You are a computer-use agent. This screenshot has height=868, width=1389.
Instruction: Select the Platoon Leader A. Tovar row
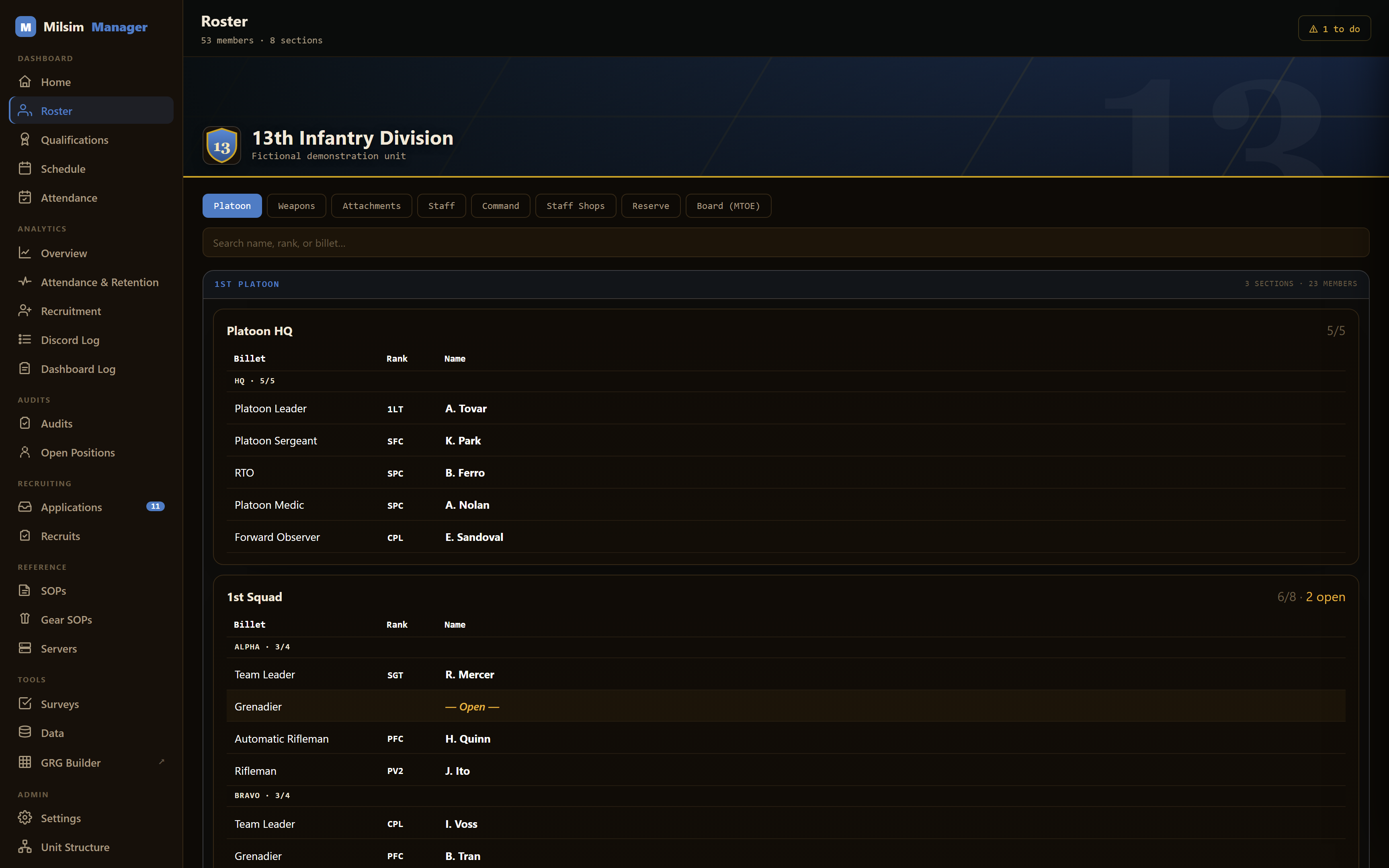click(786, 408)
